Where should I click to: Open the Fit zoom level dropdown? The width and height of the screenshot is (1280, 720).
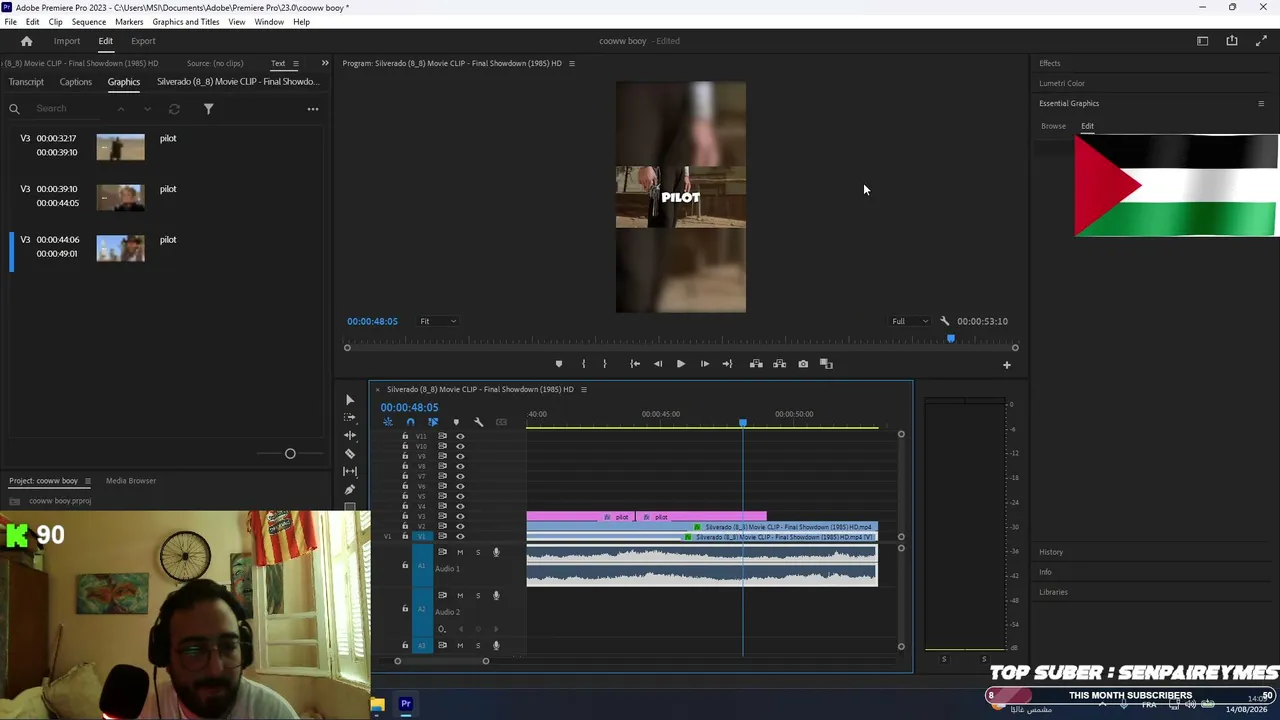pos(438,321)
